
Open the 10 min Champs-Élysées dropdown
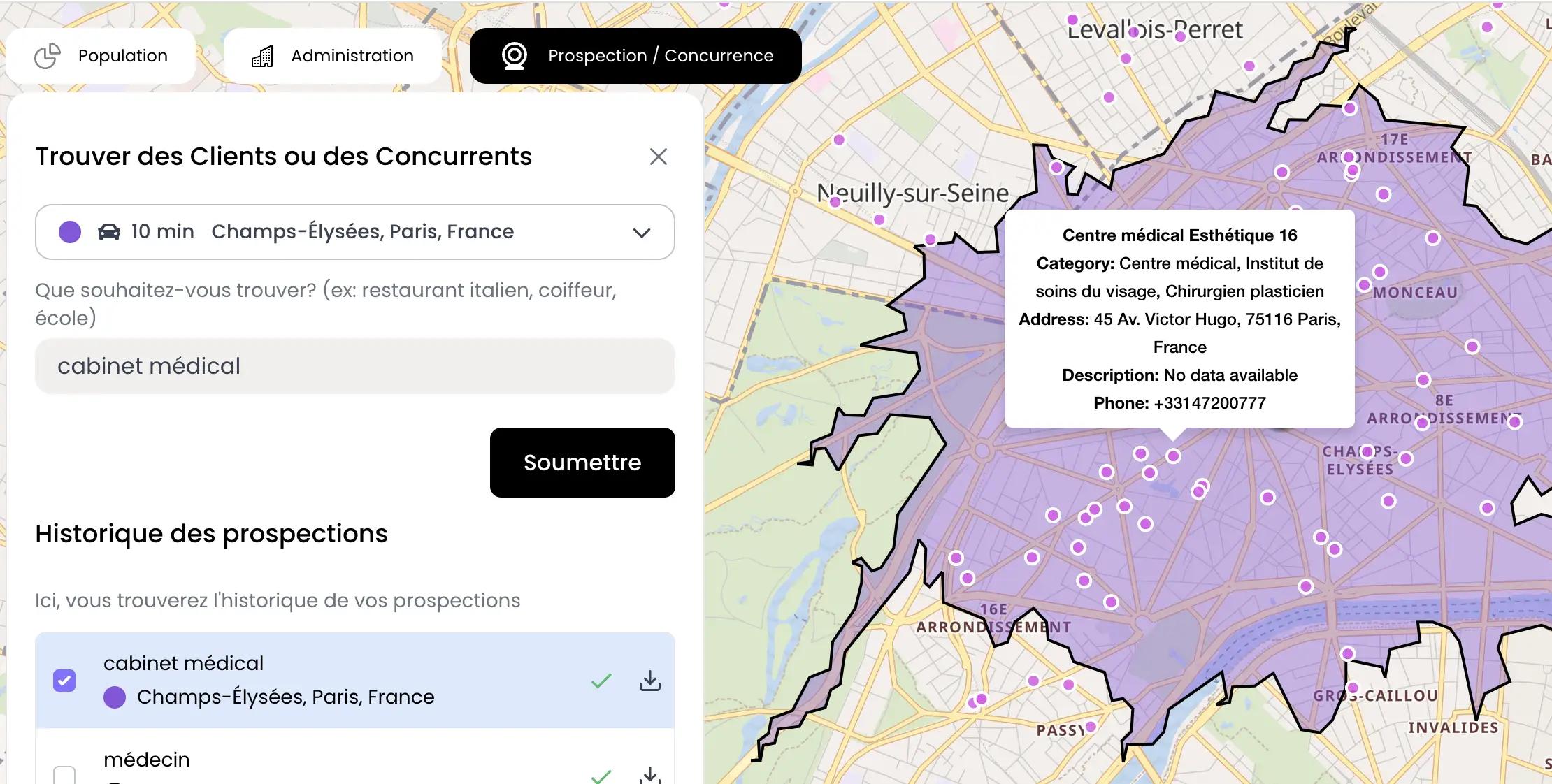(354, 232)
